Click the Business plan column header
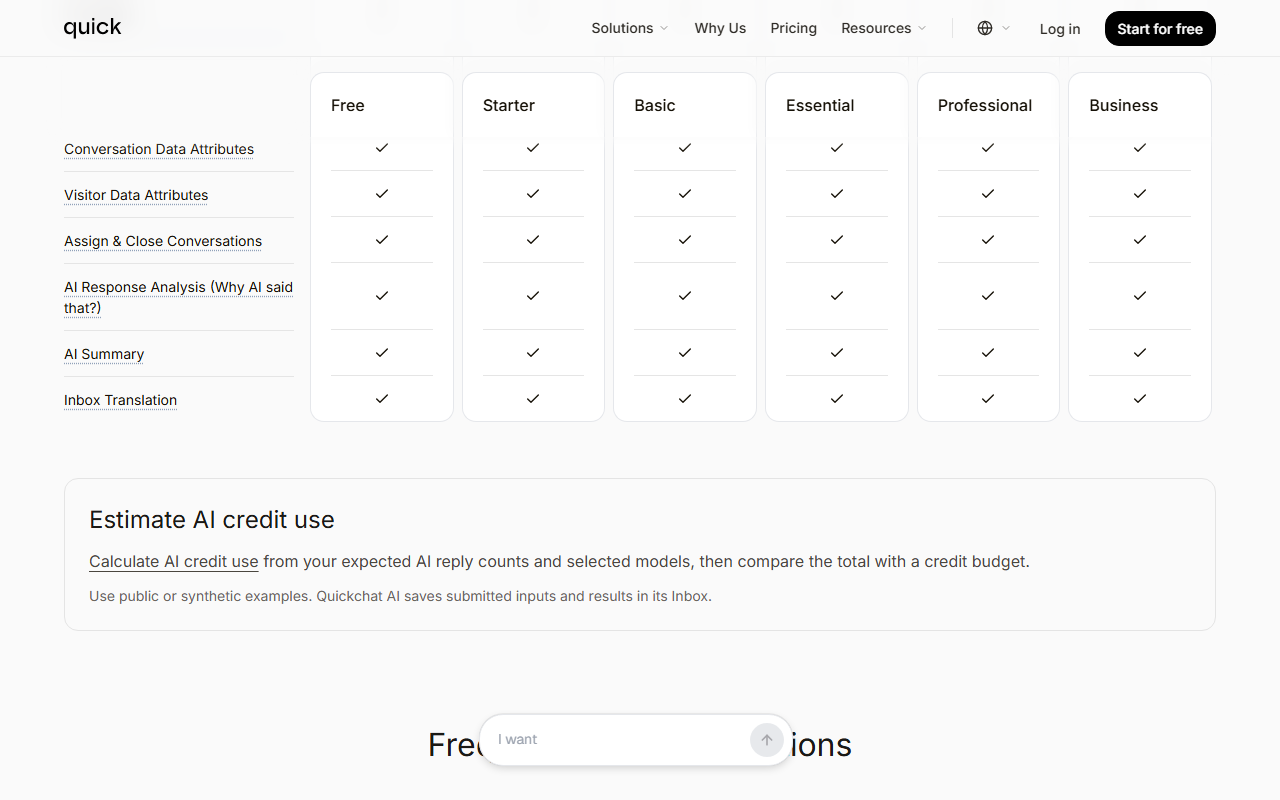Viewport: 1280px width, 800px height. (x=1123, y=105)
